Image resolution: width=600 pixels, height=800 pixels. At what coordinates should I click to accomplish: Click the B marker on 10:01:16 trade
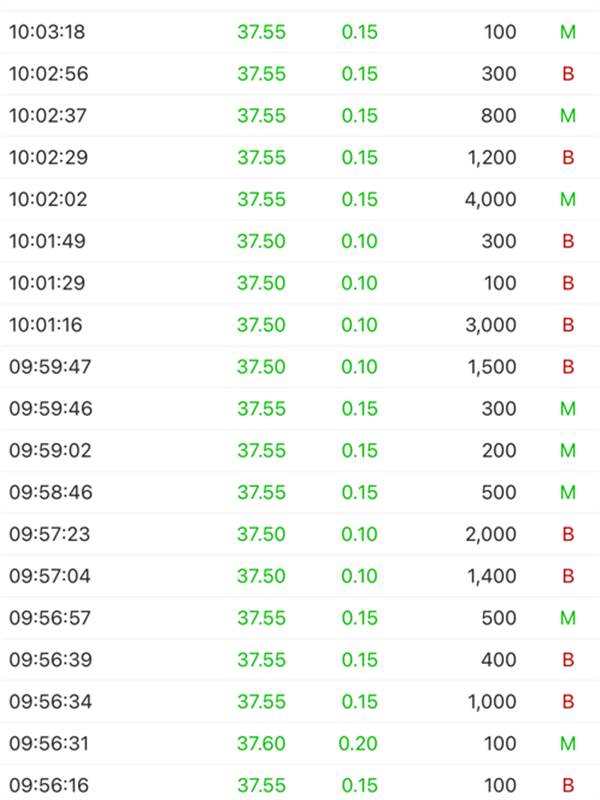pyautogui.click(x=568, y=325)
